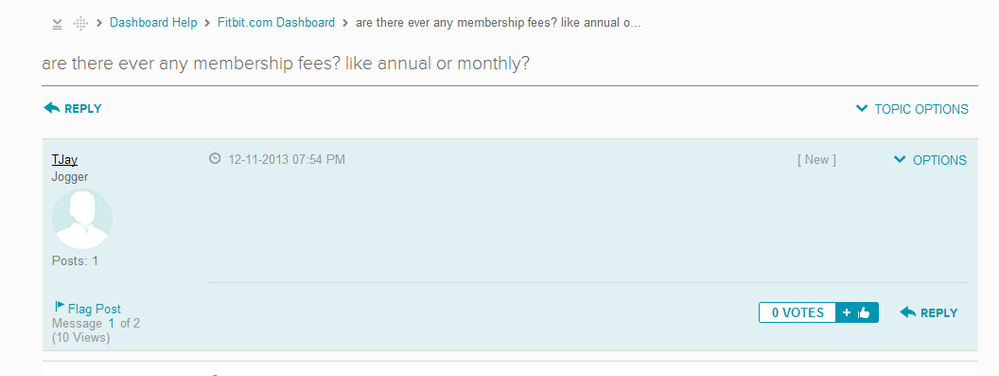Click the New post status indicator

click(816, 159)
